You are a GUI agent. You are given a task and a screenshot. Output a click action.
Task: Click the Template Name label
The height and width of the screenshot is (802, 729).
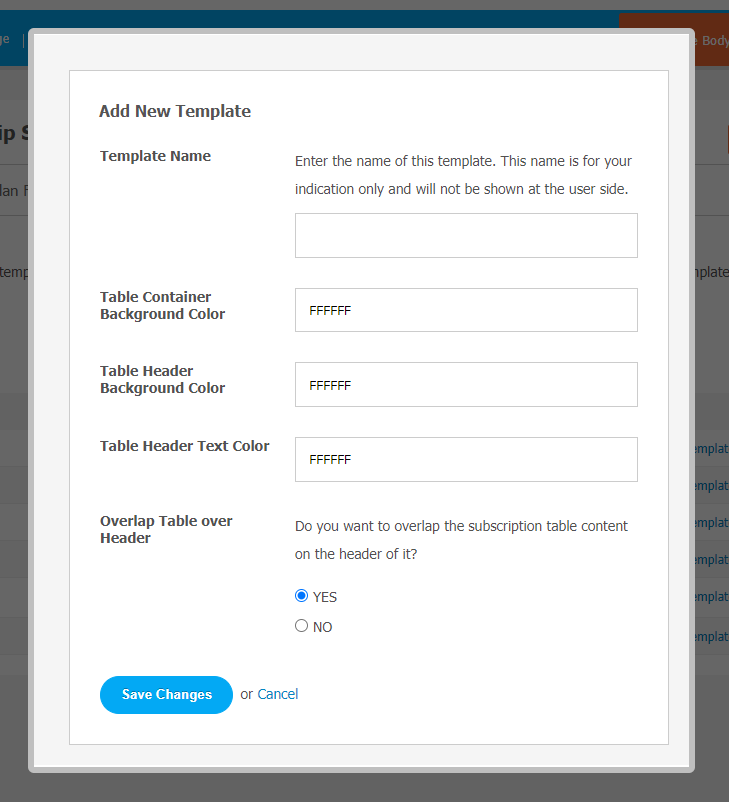[155, 156]
